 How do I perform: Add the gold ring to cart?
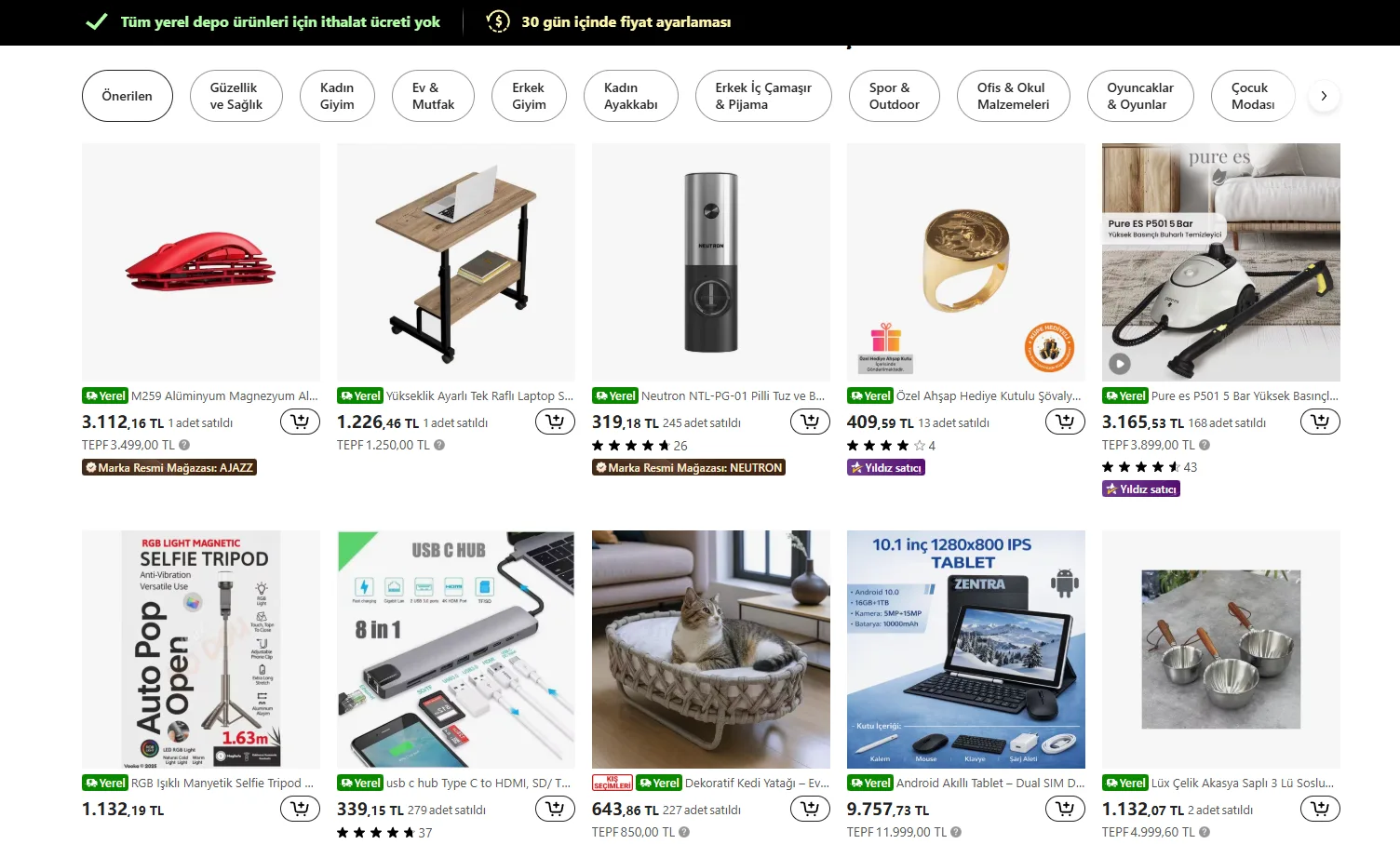[x=1065, y=422]
